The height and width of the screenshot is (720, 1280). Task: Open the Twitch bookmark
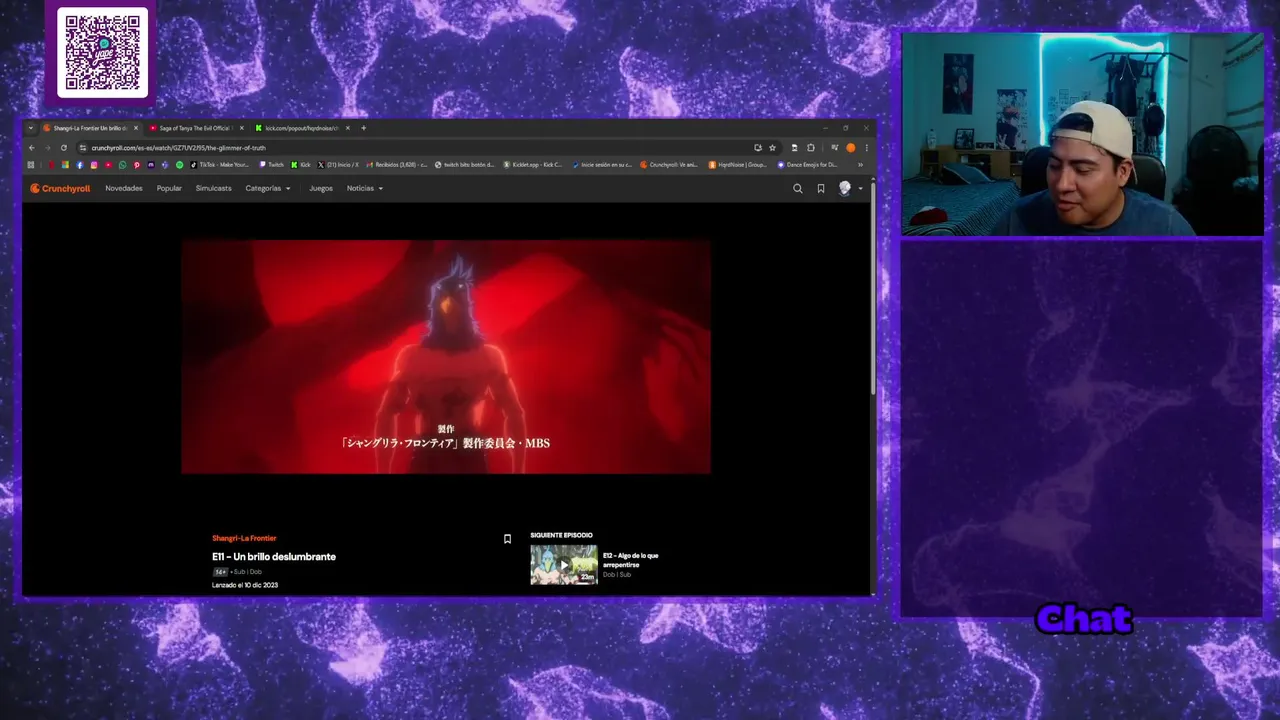[x=272, y=165]
